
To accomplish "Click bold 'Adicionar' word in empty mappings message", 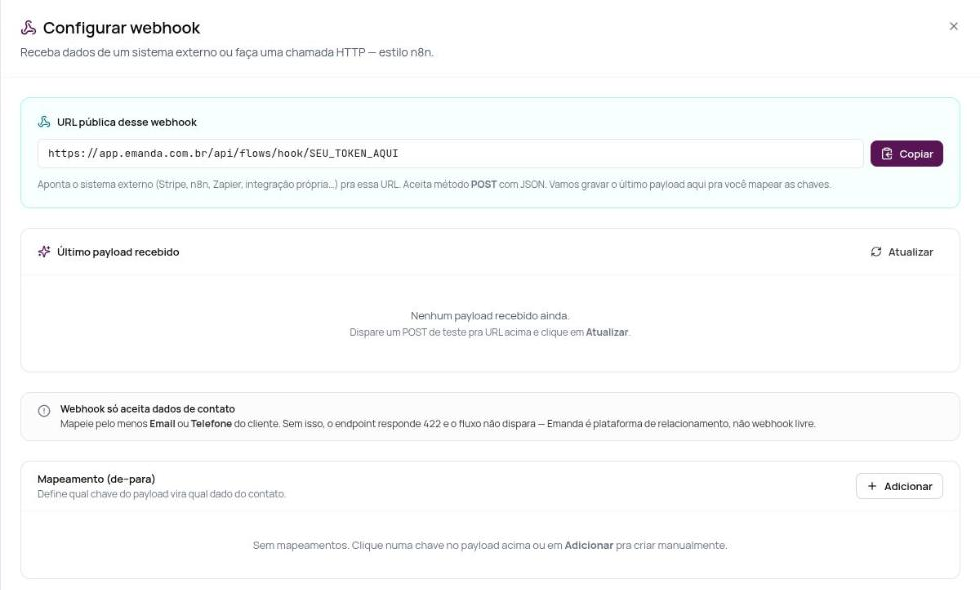I will point(589,545).
